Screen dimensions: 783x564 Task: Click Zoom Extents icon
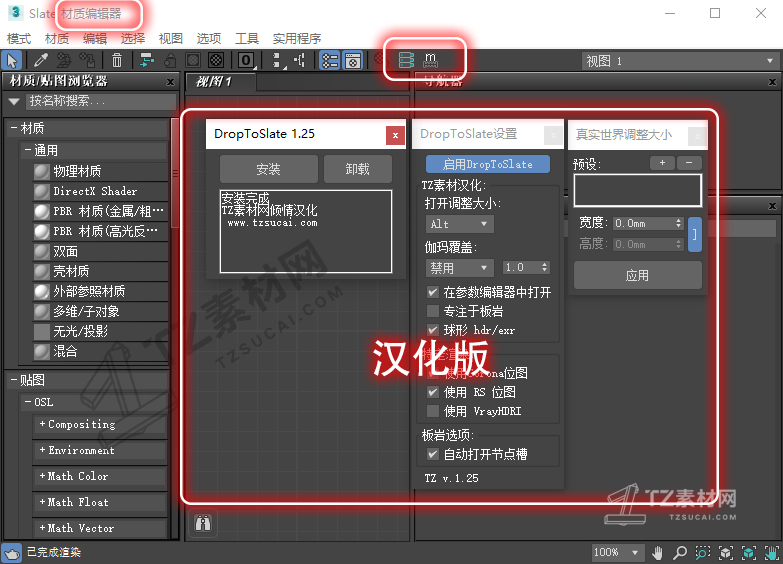point(726,553)
